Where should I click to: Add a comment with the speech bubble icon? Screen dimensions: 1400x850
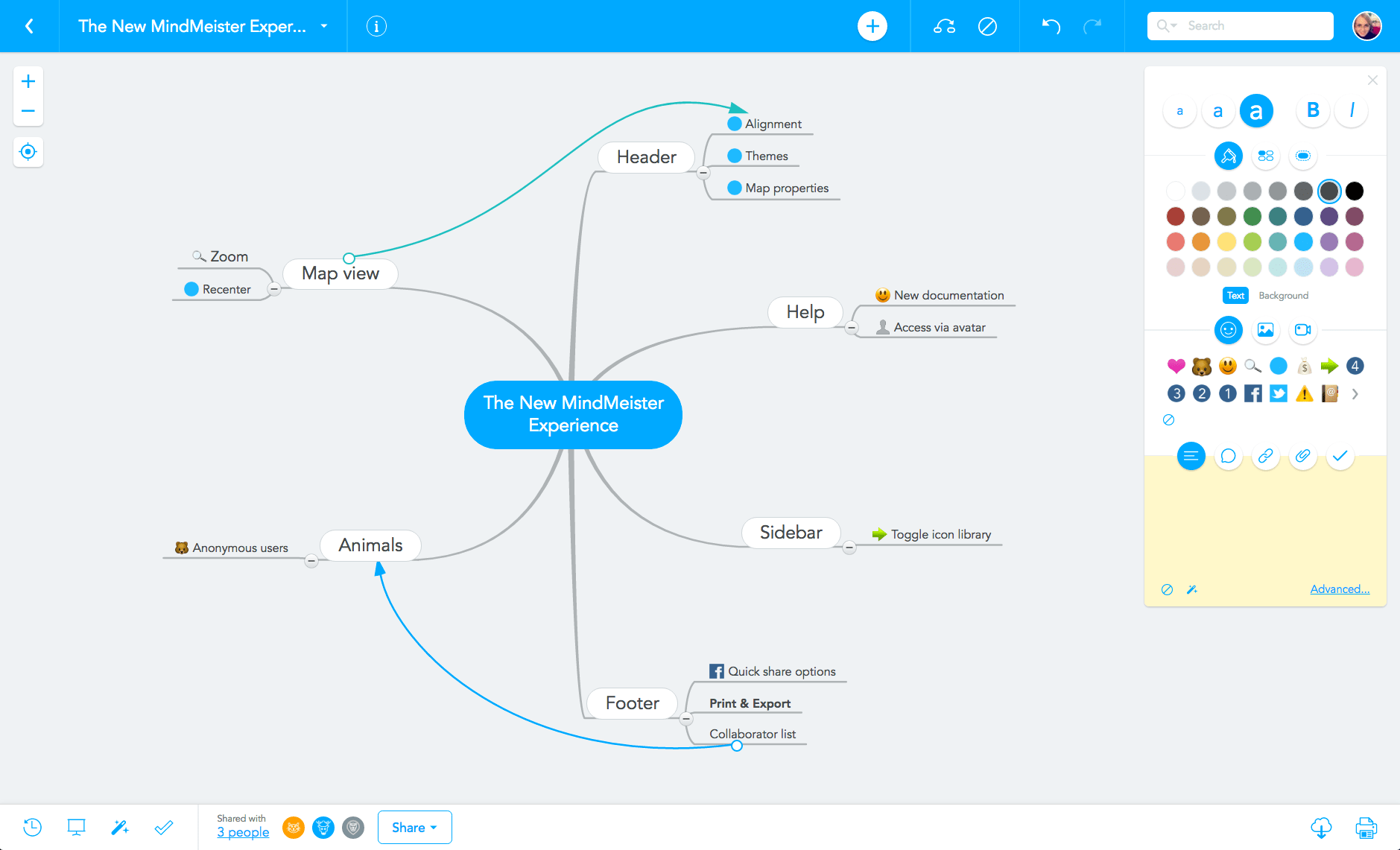click(x=1228, y=456)
